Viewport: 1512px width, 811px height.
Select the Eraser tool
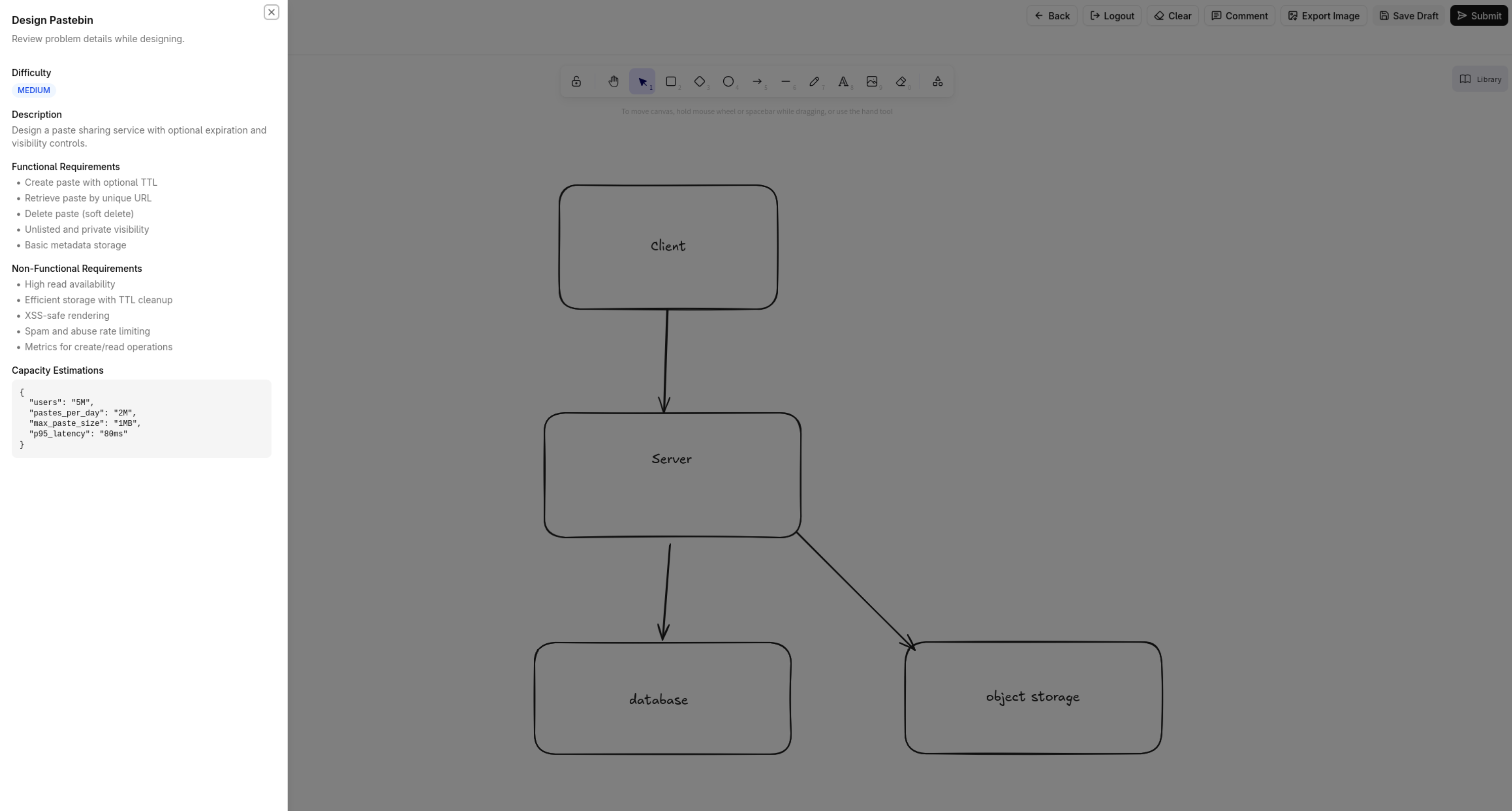(901, 81)
